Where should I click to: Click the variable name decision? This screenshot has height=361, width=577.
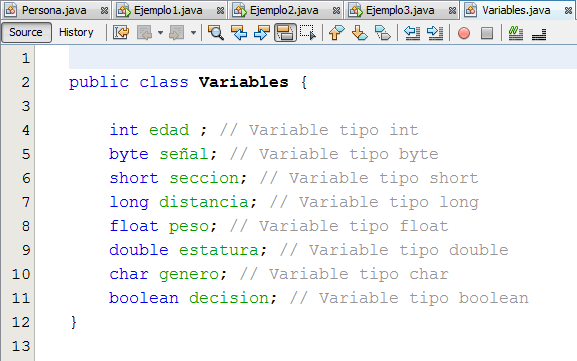coord(229,298)
